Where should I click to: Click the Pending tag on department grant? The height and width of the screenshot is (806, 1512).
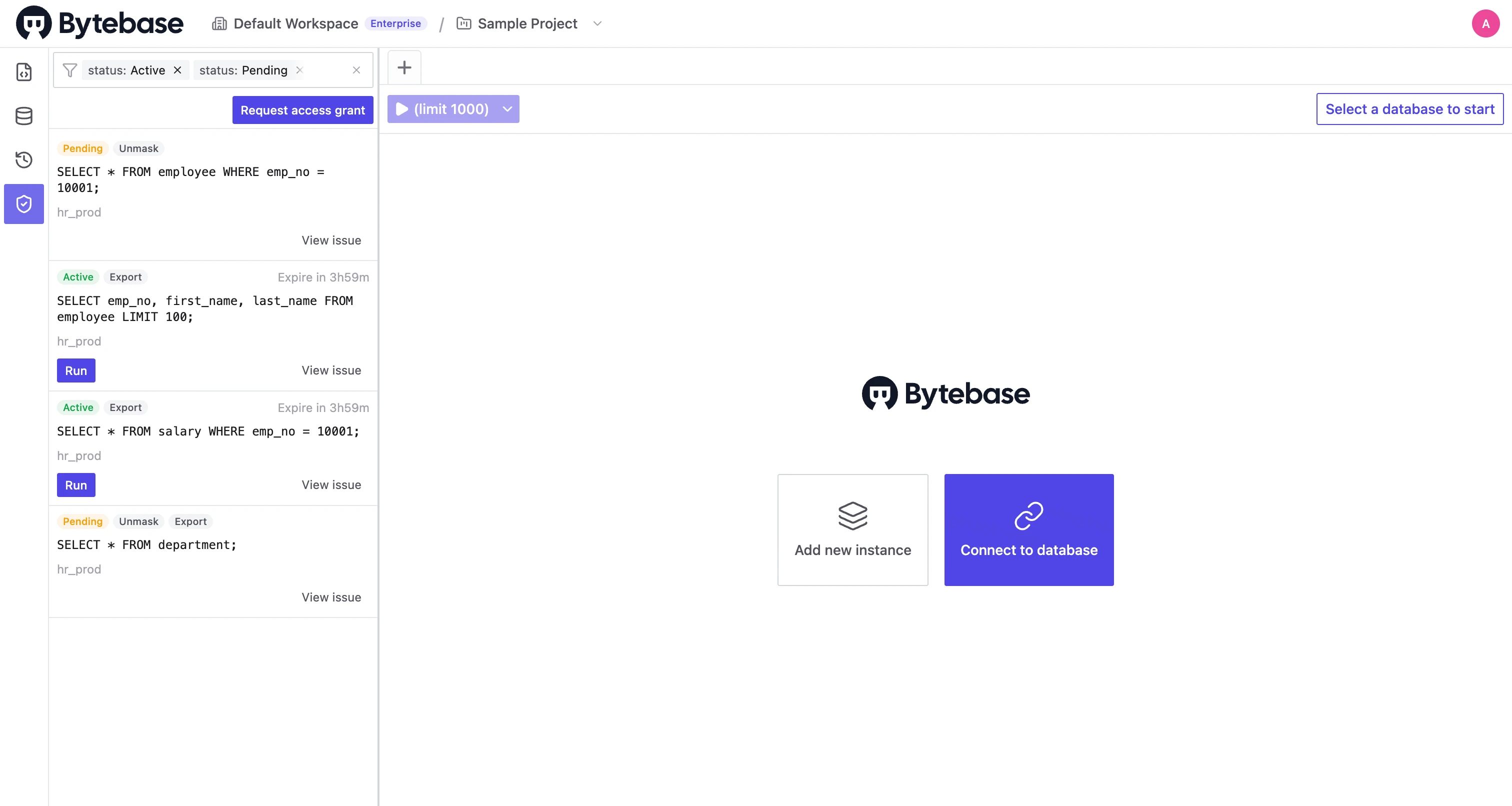pyautogui.click(x=83, y=521)
